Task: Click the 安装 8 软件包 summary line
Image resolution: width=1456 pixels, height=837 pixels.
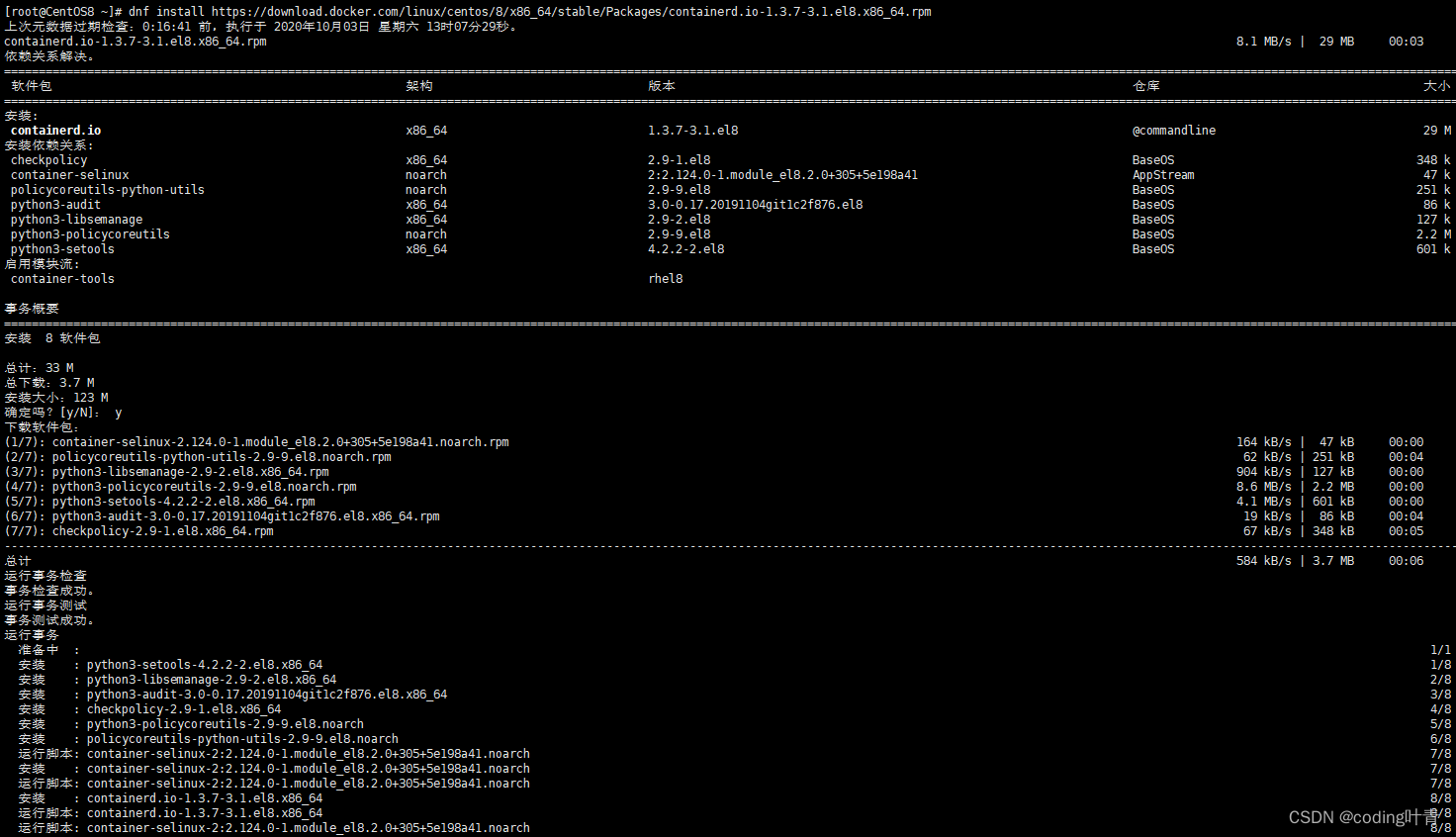Action: [x=52, y=338]
